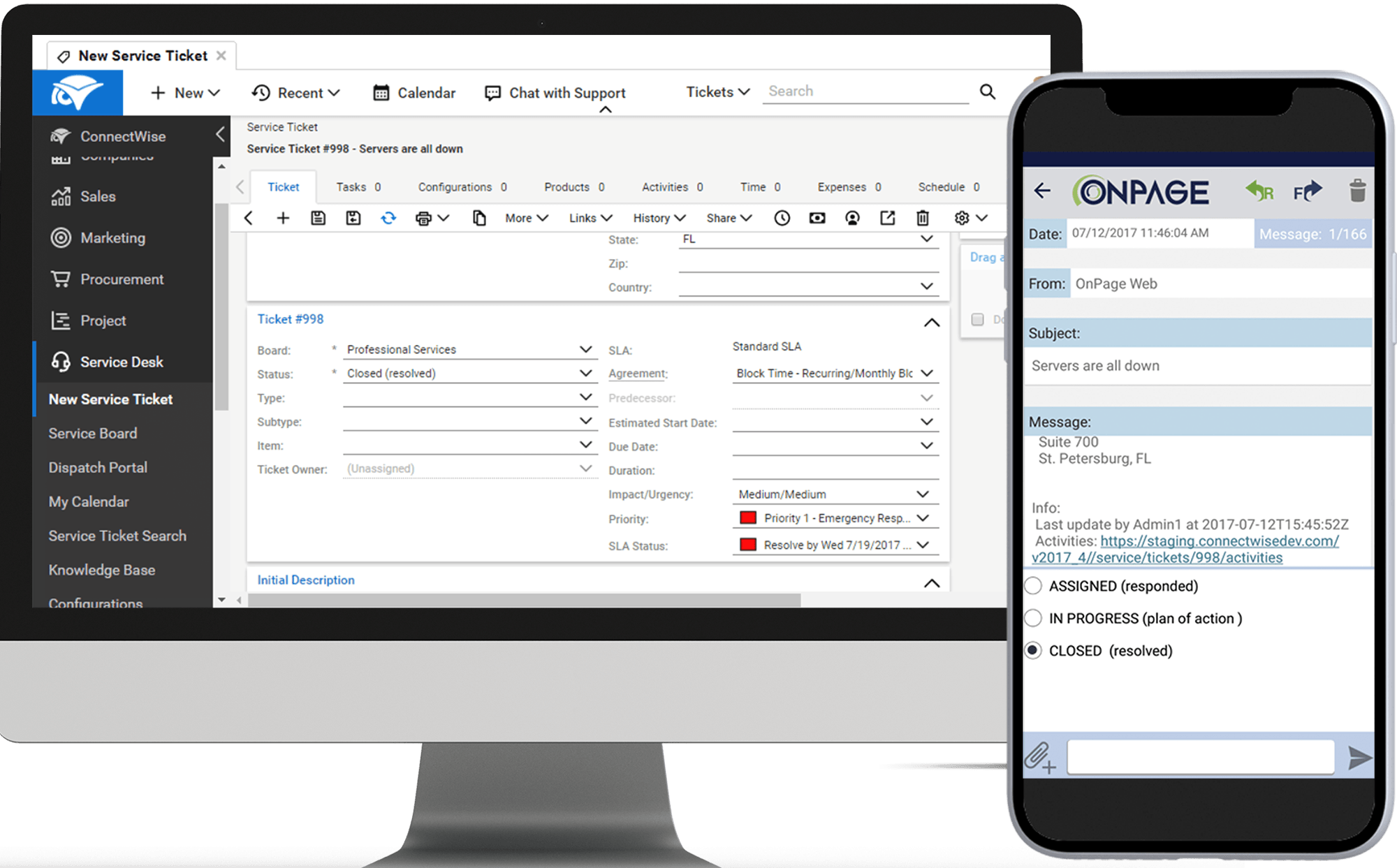Image resolution: width=1397 pixels, height=868 pixels.
Task: Tap the message text field on phone
Action: tap(1201, 757)
